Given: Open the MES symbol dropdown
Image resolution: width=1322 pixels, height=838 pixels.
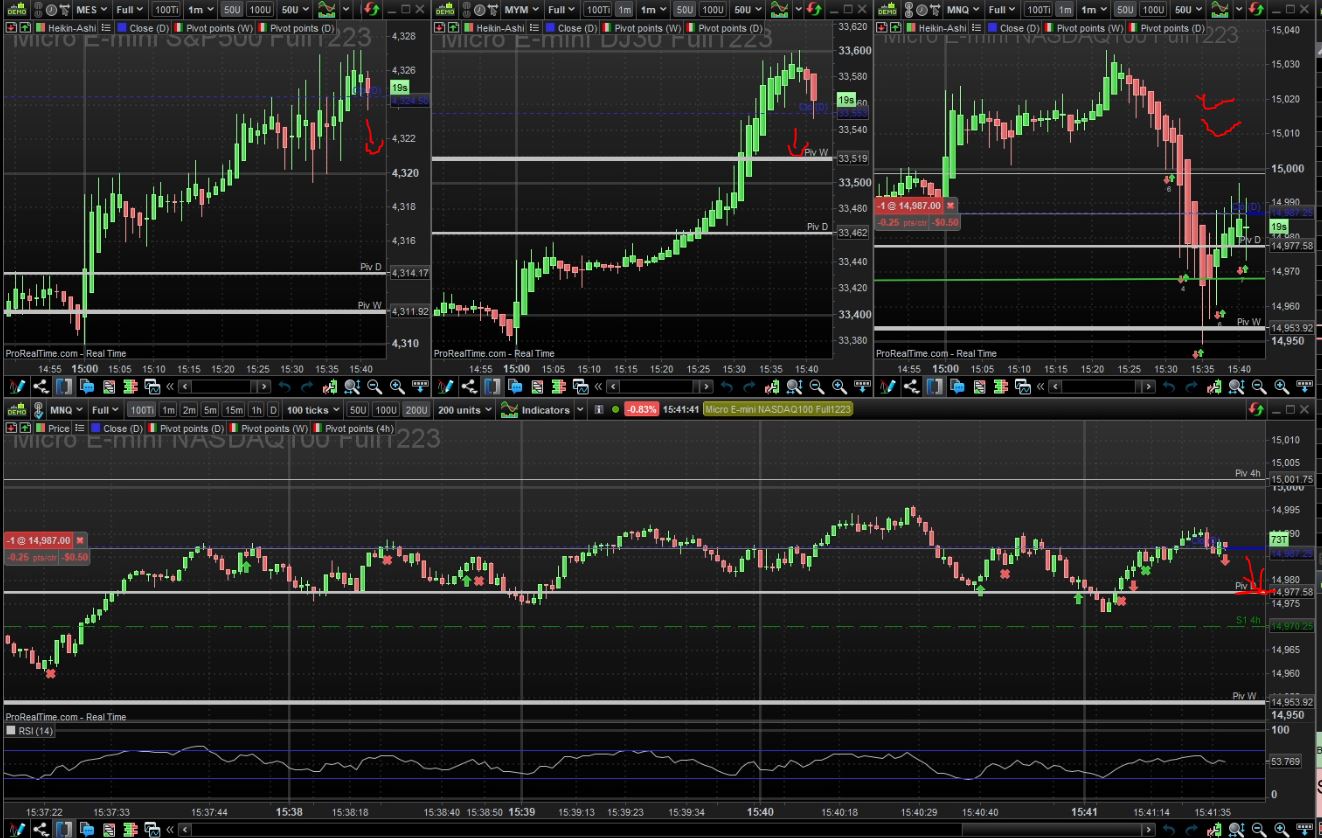Looking at the screenshot, I should [93, 9].
